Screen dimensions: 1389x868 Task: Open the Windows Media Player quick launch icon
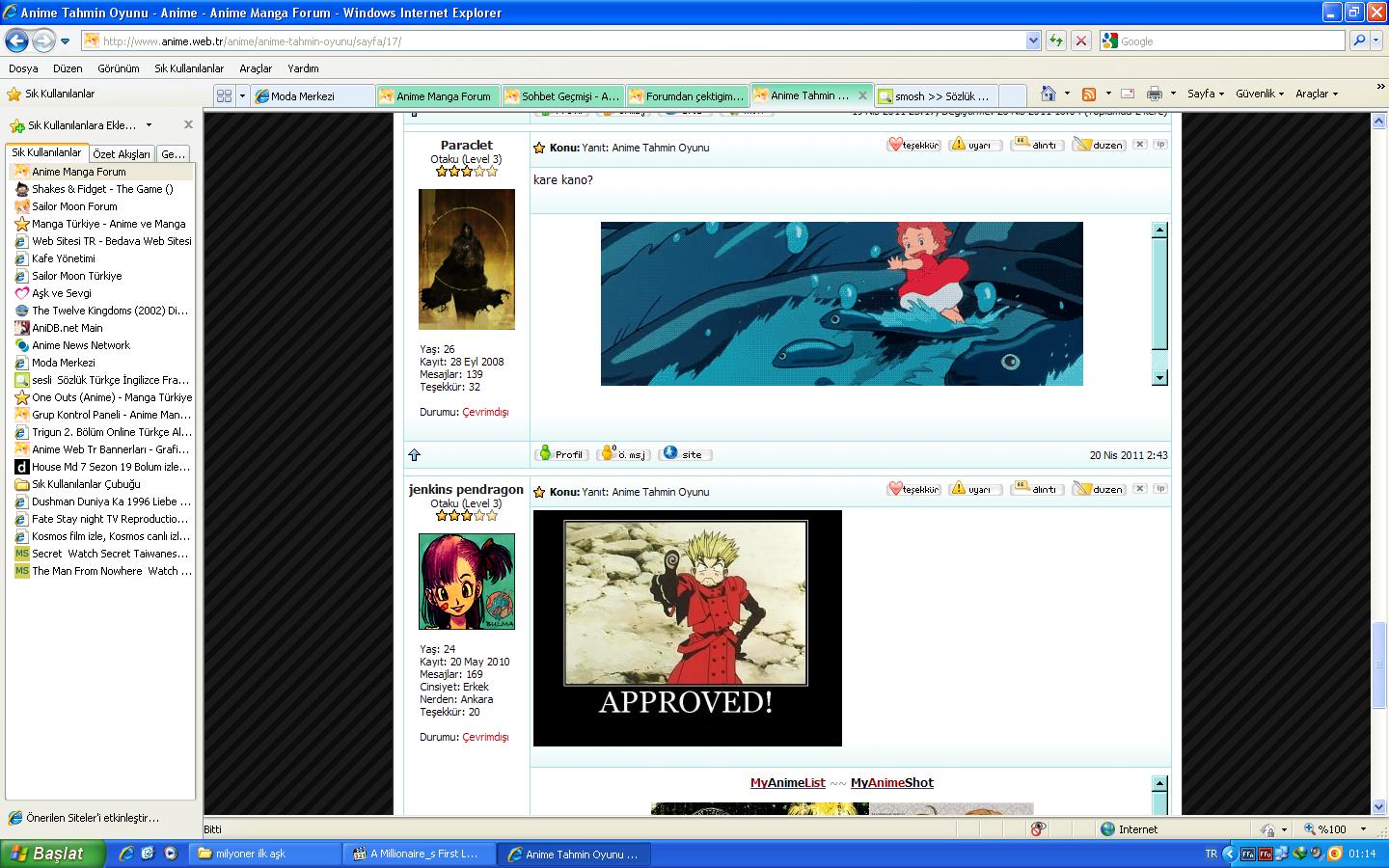click(170, 854)
